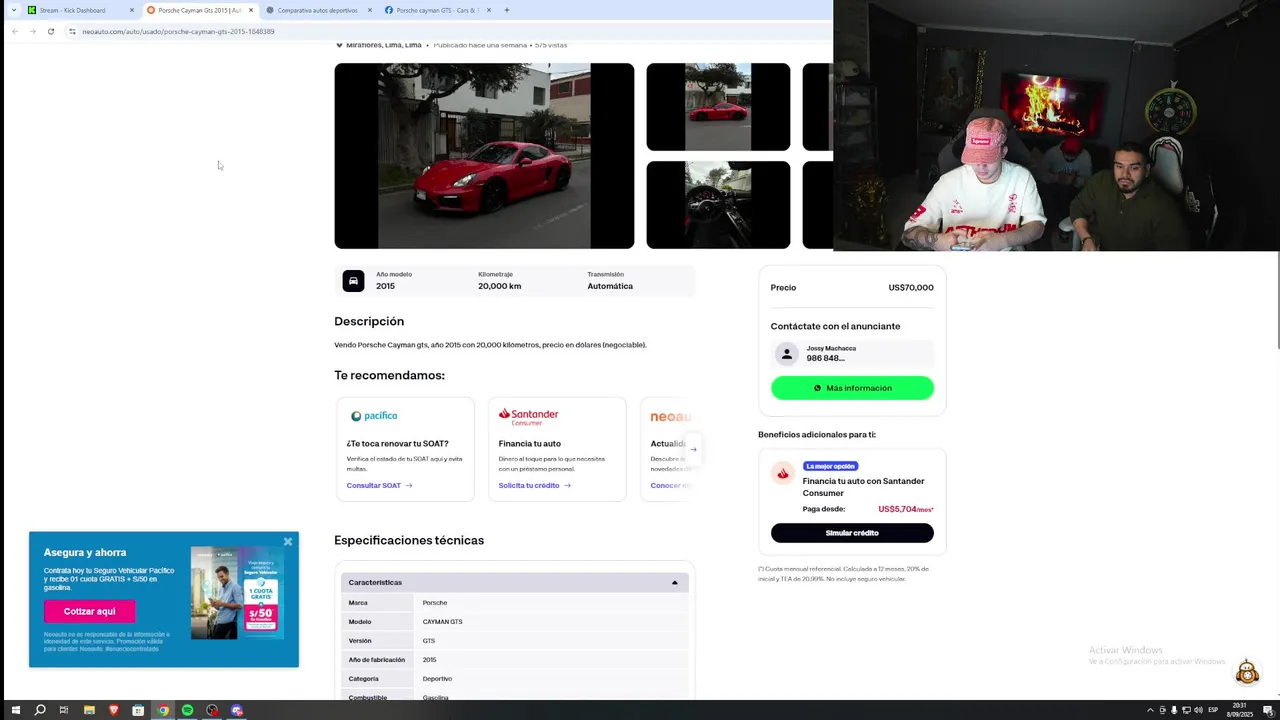1280x720 pixels.
Task: Reveal phone number 986 848...
Action: pyautogui.click(x=826, y=358)
